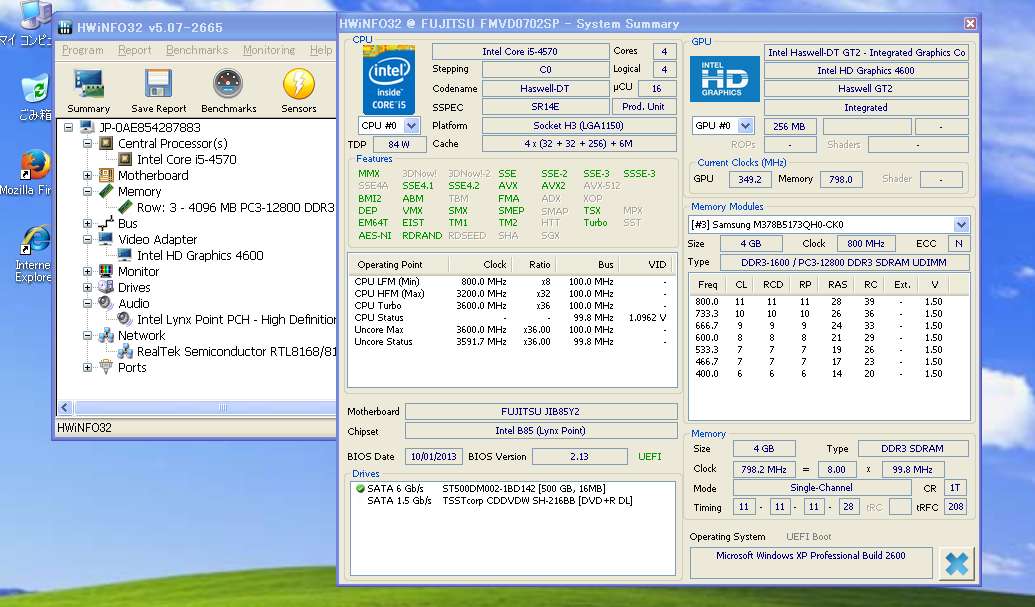This screenshot has width=1035, height=607.
Task: Click the tree's horizontal scrollbar left arrow
Action: [x=66, y=408]
